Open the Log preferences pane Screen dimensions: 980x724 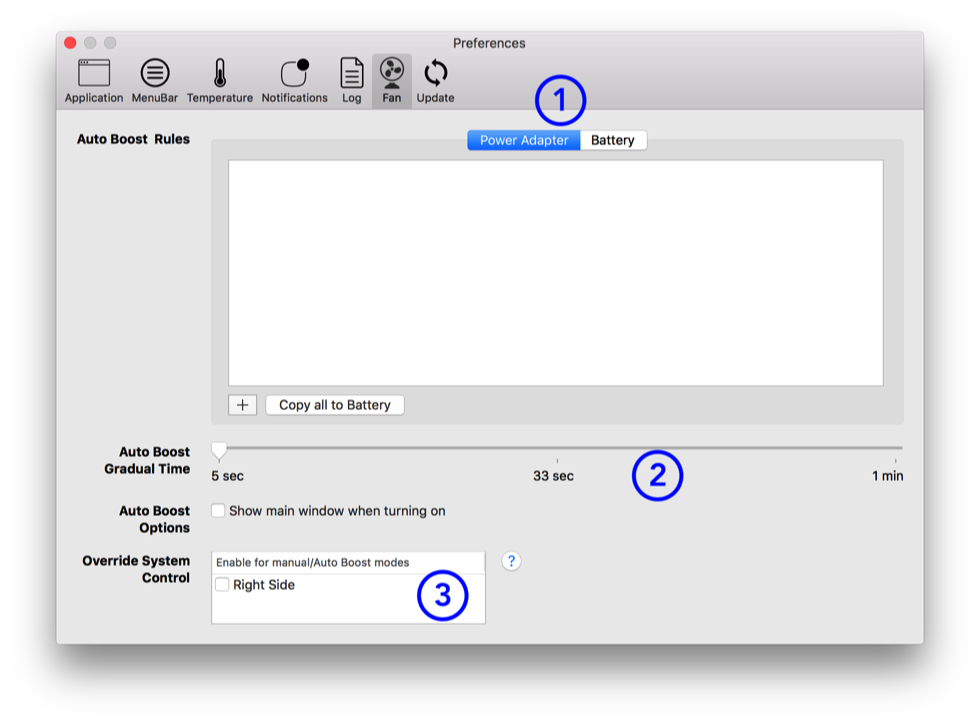click(x=351, y=80)
